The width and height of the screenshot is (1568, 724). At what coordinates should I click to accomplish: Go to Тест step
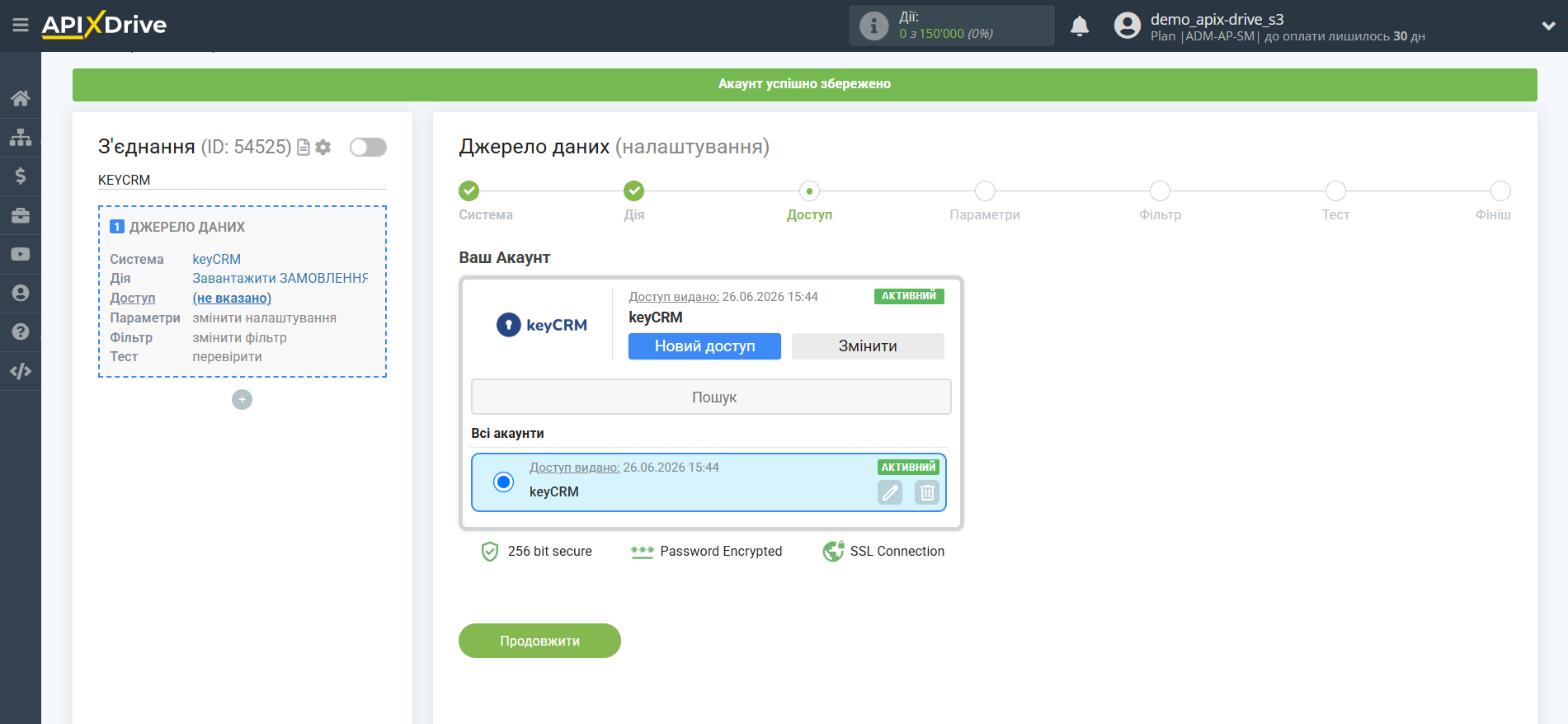pyautogui.click(x=1335, y=191)
